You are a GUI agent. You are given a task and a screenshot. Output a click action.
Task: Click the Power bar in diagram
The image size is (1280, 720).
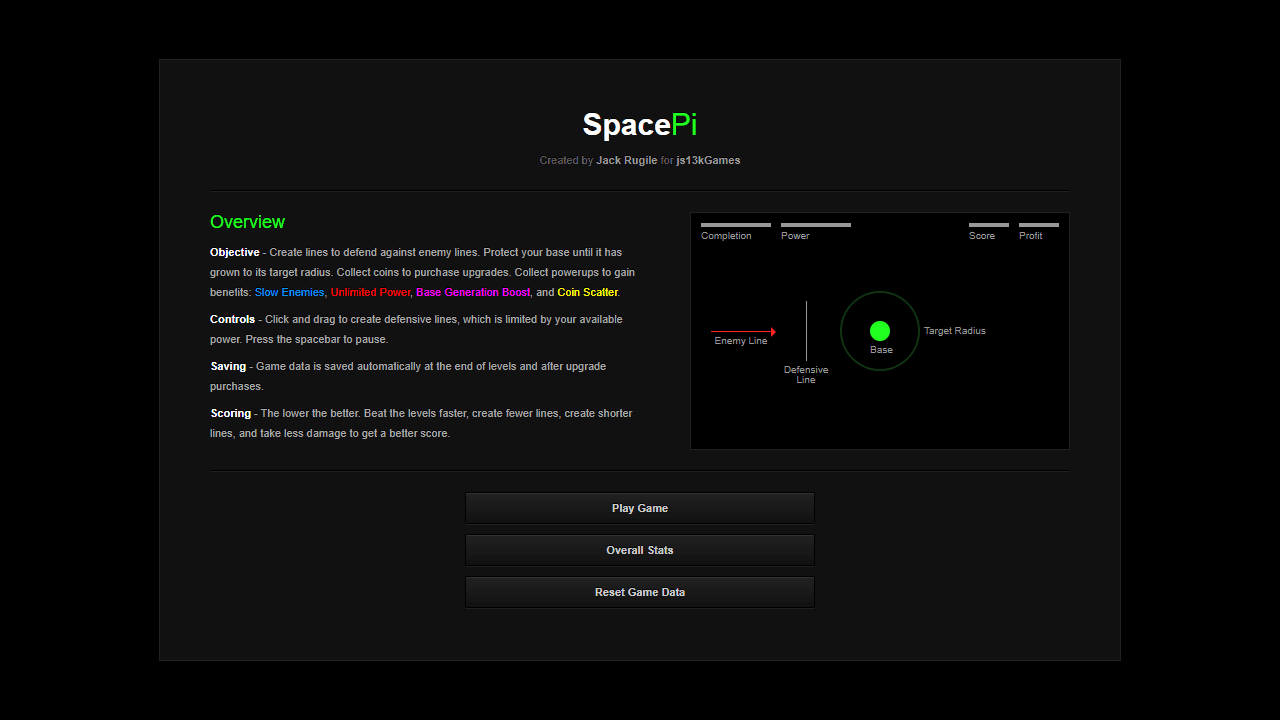click(x=816, y=225)
